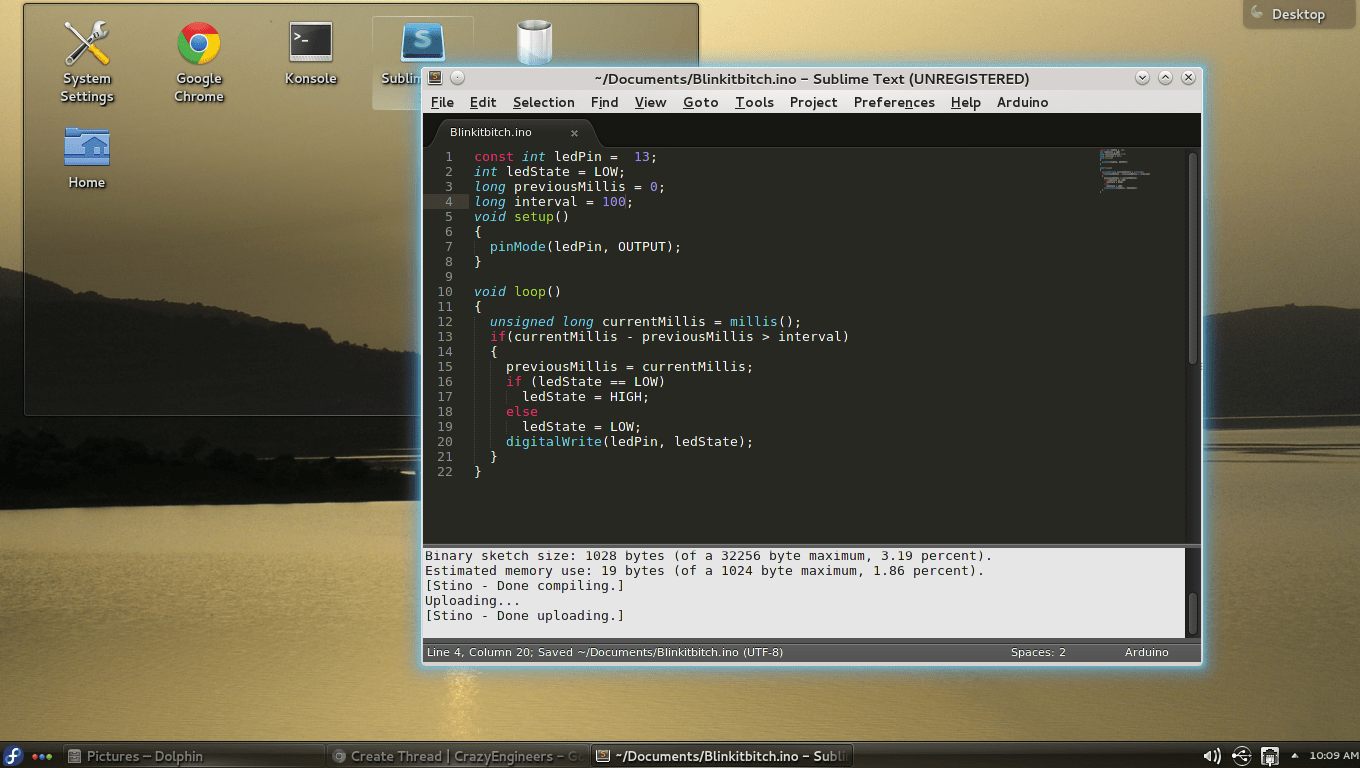The width and height of the screenshot is (1360, 768).
Task: Open the volume control in tray
Action: 1211,756
